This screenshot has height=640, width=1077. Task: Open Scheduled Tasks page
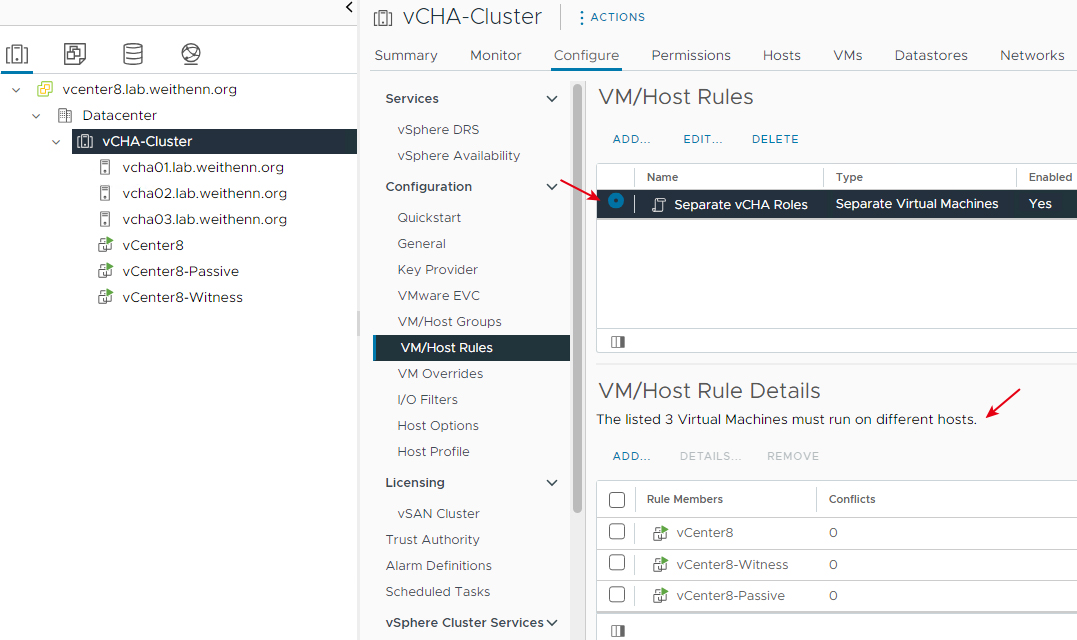[438, 591]
